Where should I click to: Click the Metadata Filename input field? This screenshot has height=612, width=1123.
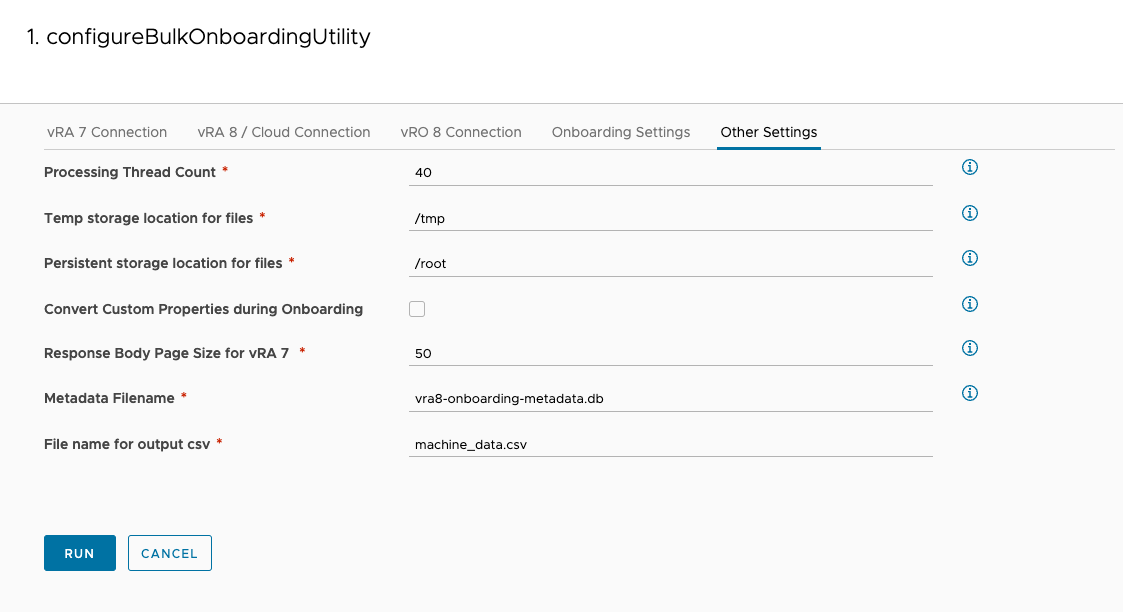click(x=670, y=399)
